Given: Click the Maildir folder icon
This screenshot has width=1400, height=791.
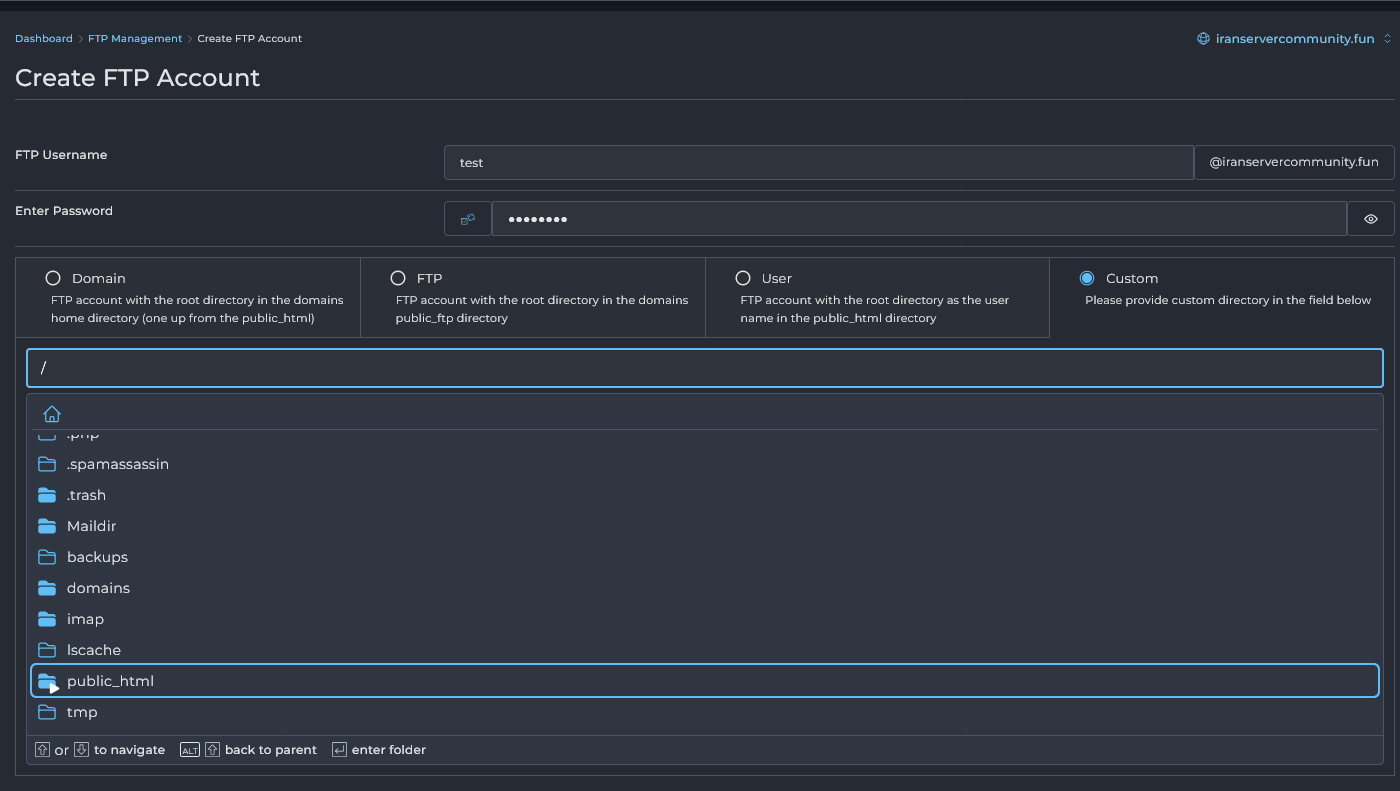Looking at the screenshot, I should [x=47, y=526].
